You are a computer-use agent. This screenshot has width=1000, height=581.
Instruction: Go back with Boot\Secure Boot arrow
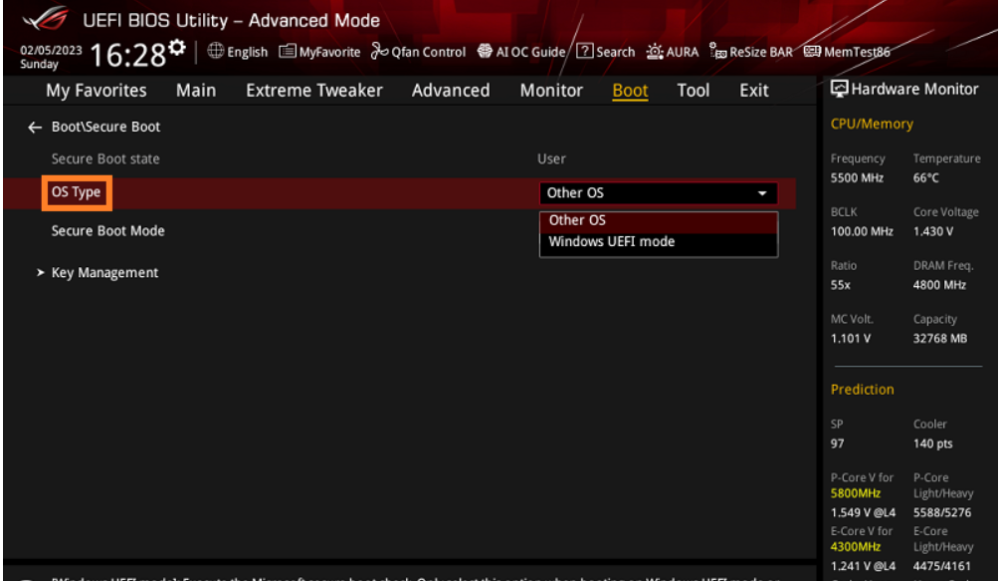pyautogui.click(x=34, y=128)
